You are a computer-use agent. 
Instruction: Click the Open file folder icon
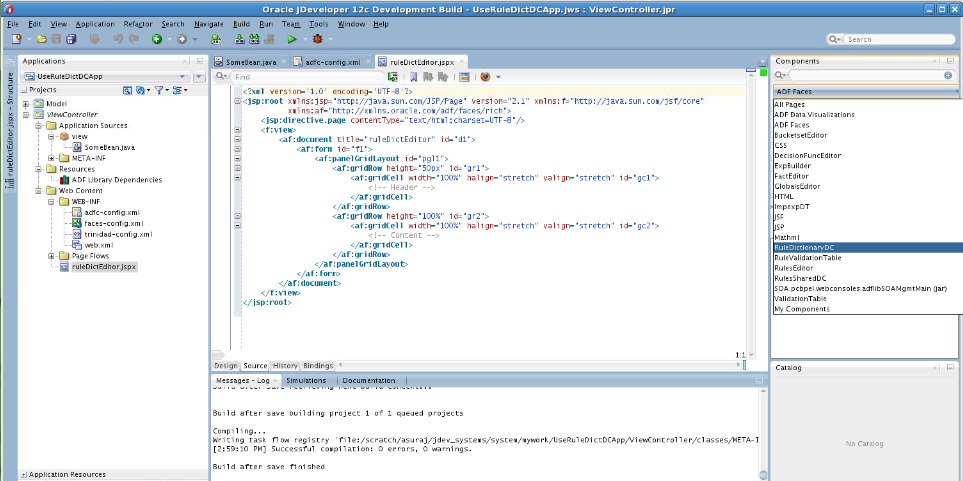coord(42,39)
